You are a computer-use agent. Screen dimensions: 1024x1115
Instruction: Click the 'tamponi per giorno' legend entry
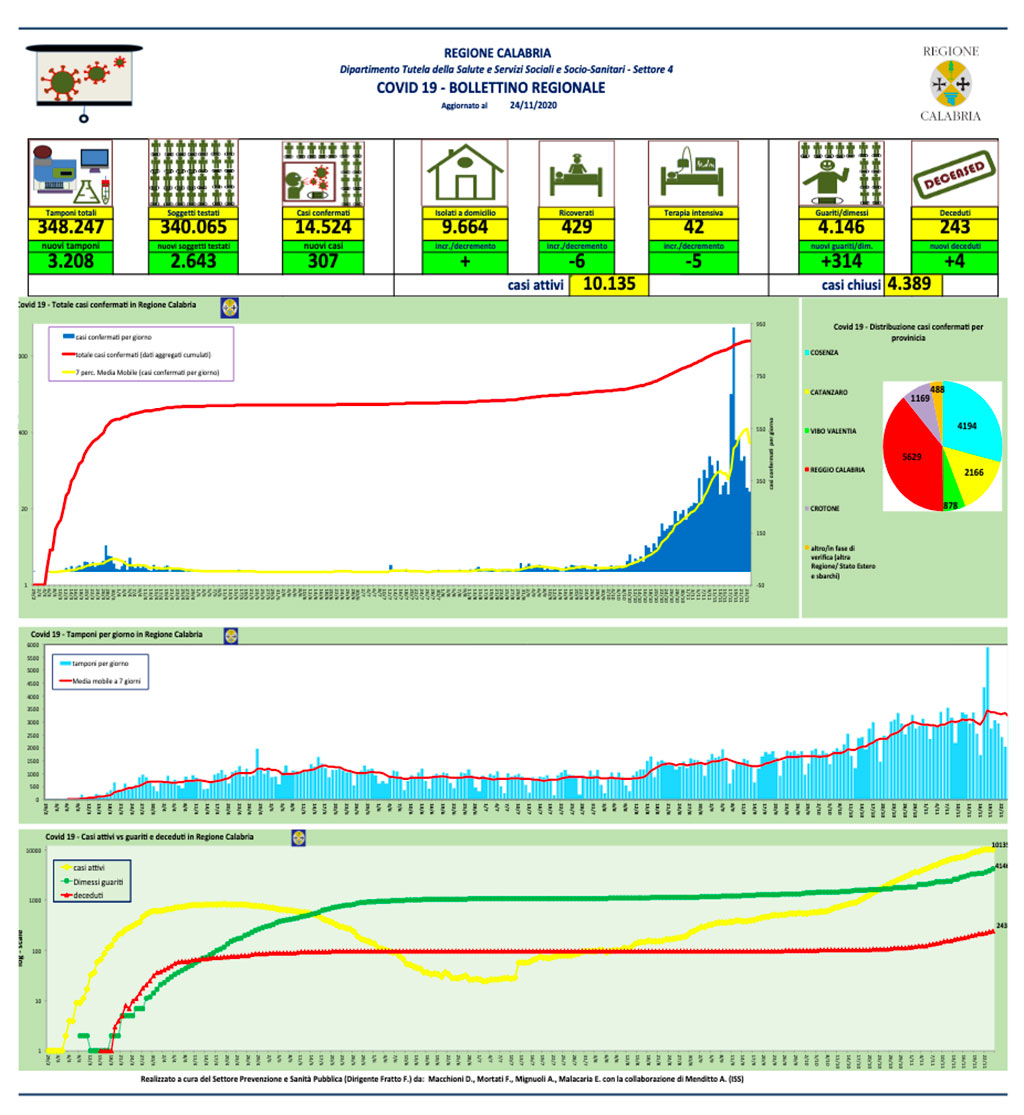point(95,663)
